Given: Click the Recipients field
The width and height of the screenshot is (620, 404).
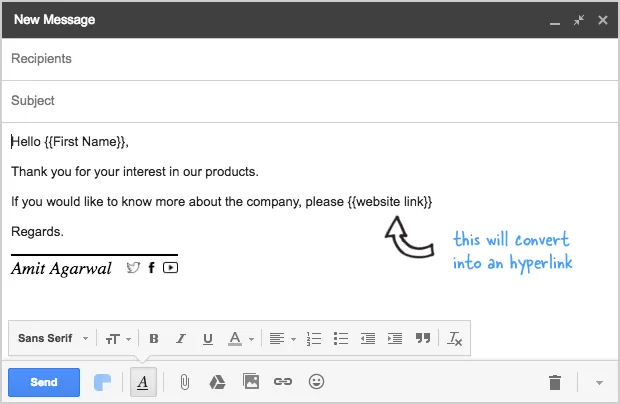Looking at the screenshot, I should [x=310, y=59].
